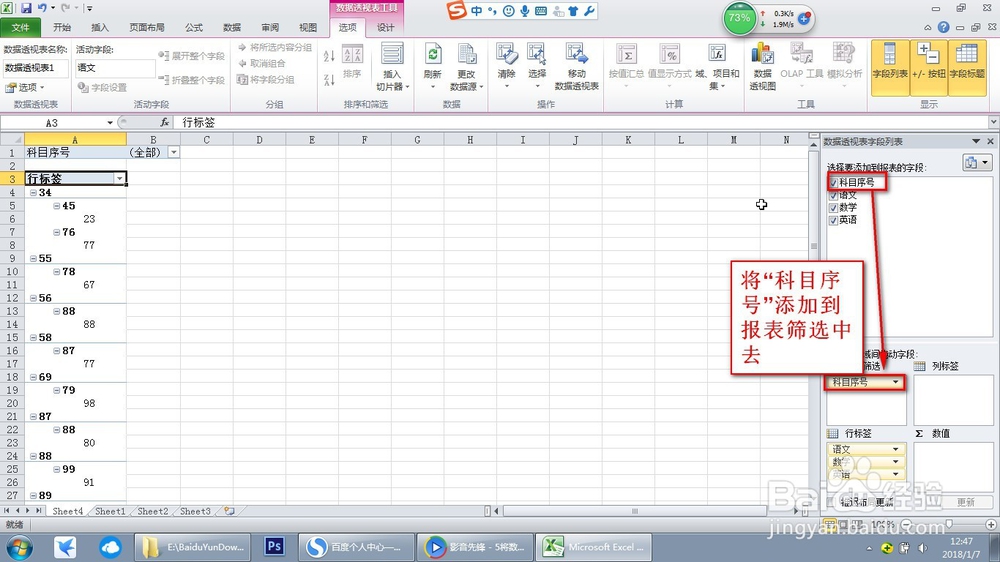Toggle Field Headers (字段标题) display
This screenshot has height=562, width=1000.
967,67
